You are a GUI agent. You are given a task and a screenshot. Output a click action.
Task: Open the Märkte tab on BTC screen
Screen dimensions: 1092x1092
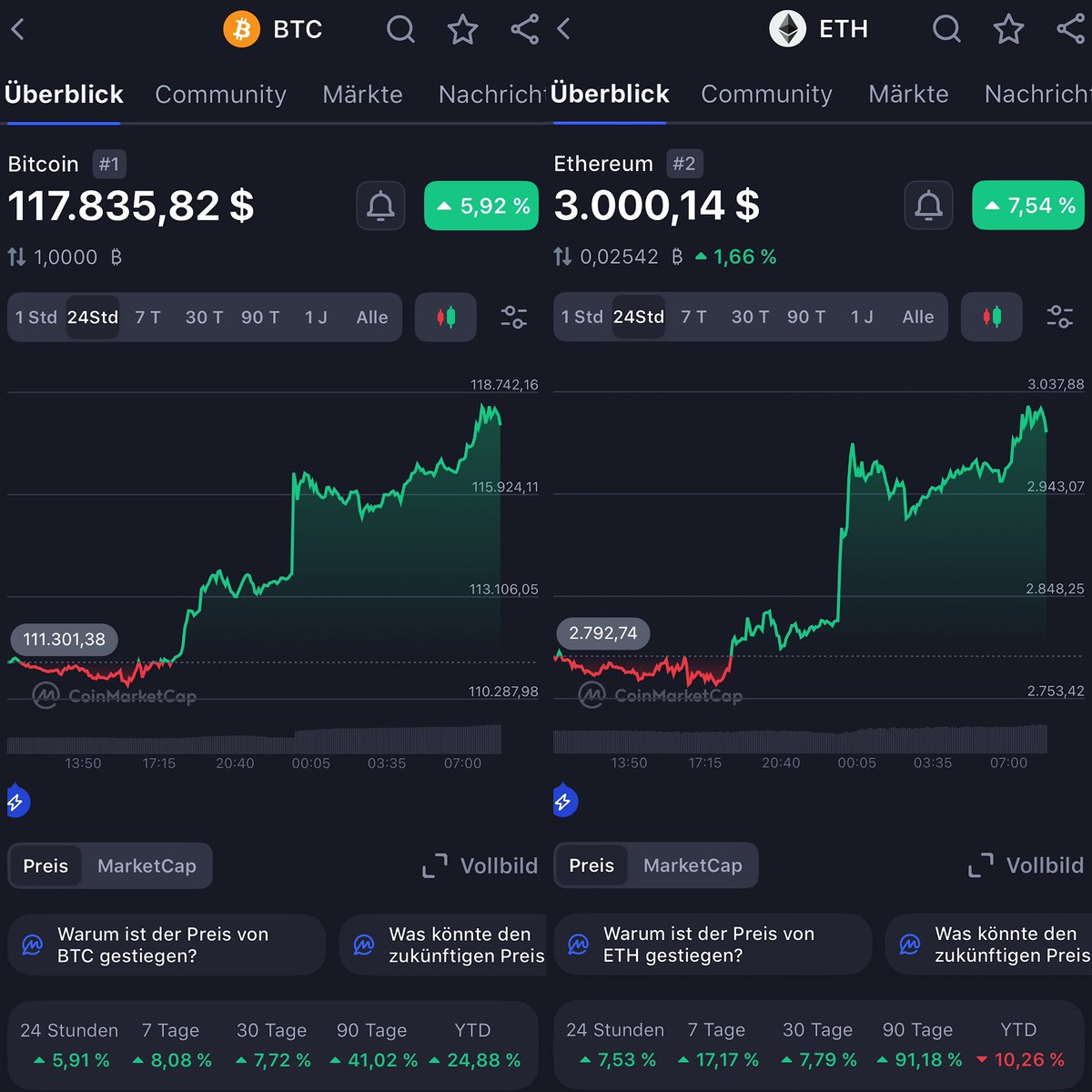pyautogui.click(x=362, y=95)
